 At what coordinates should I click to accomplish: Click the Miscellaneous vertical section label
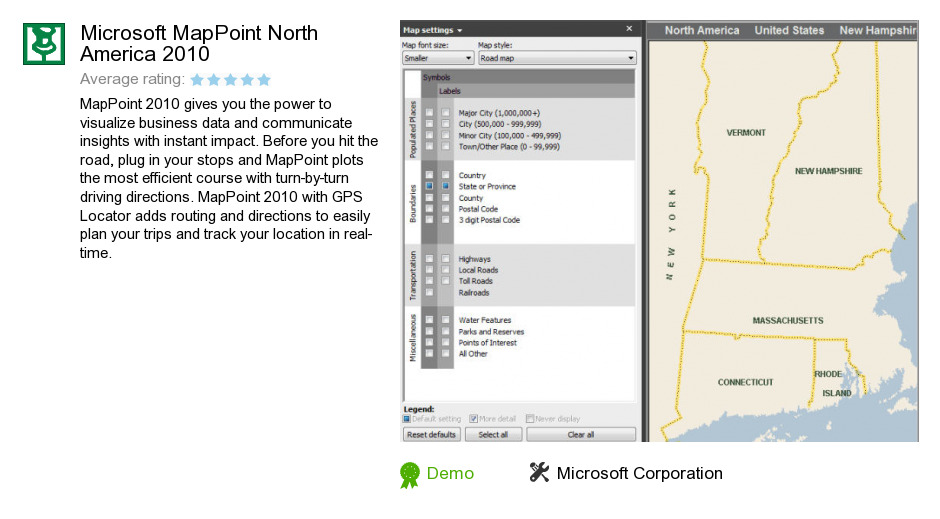(412, 338)
